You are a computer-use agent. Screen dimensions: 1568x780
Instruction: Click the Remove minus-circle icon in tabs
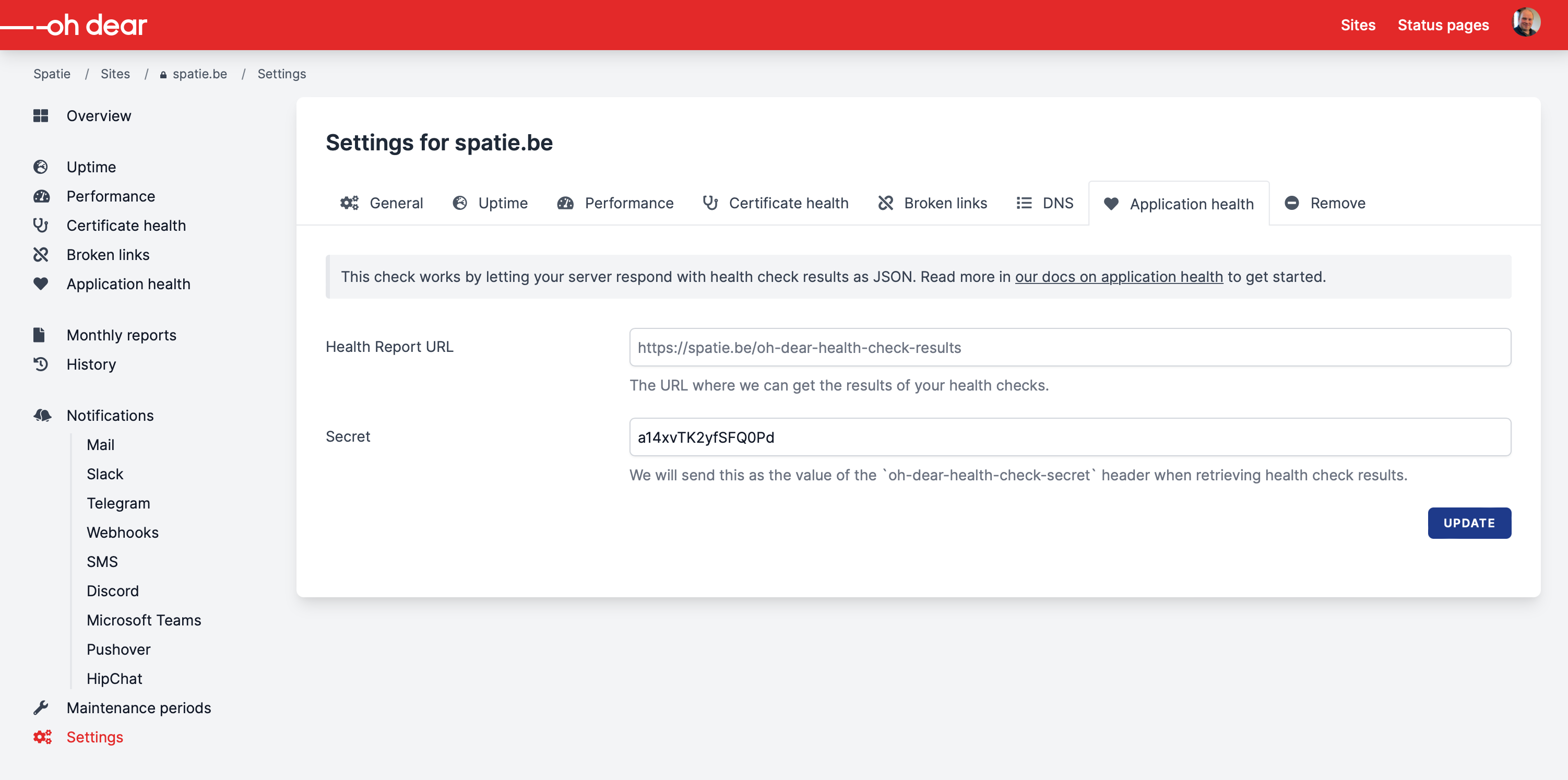[1292, 203]
